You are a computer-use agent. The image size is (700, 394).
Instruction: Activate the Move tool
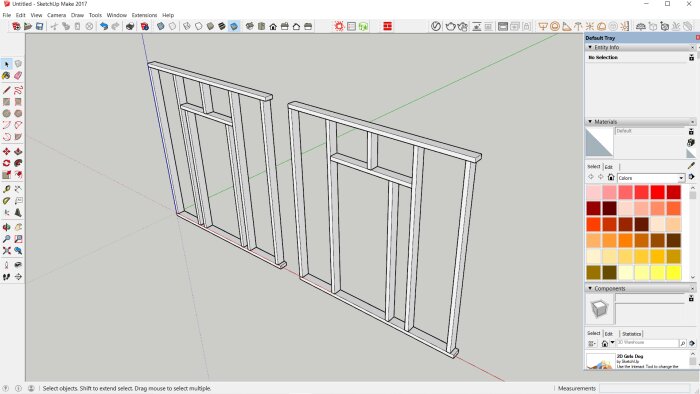click(x=6, y=152)
